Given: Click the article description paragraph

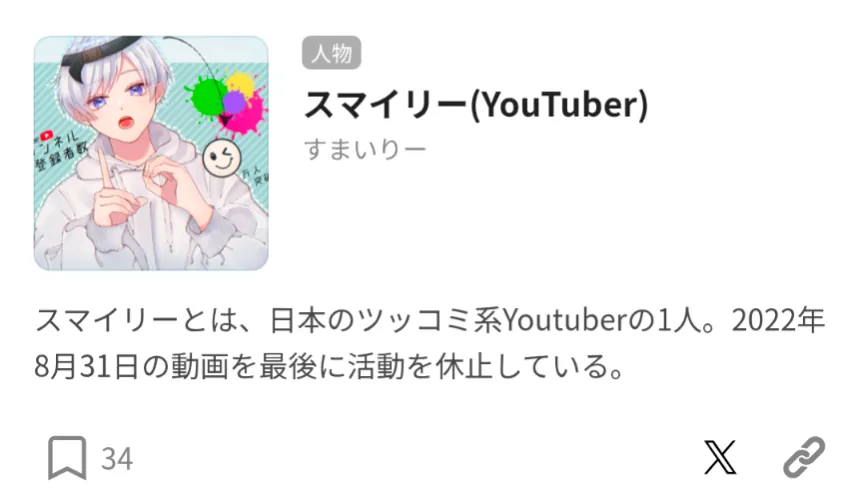Looking at the screenshot, I should 429,343.
